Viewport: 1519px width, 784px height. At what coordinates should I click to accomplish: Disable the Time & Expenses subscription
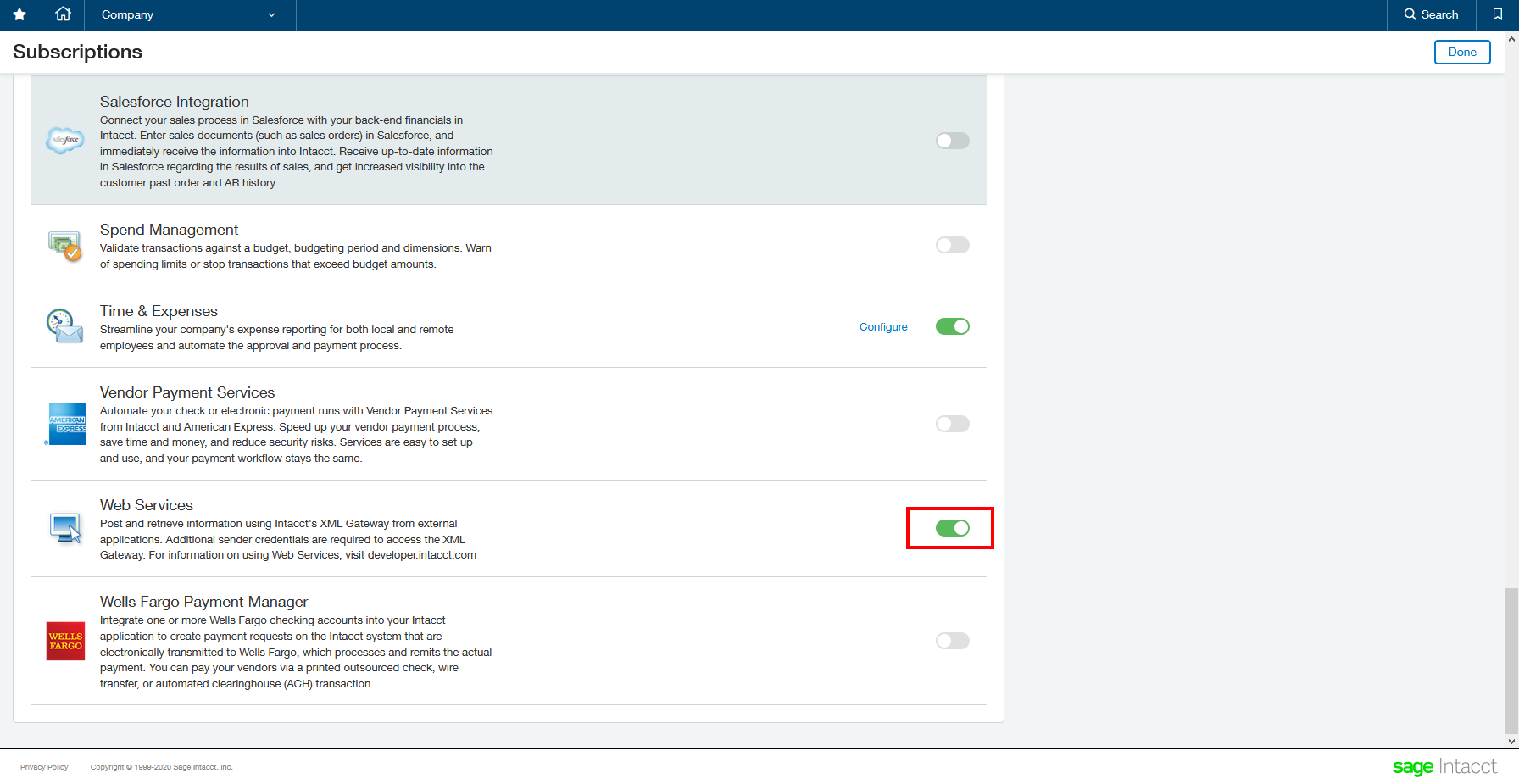pos(952,326)
